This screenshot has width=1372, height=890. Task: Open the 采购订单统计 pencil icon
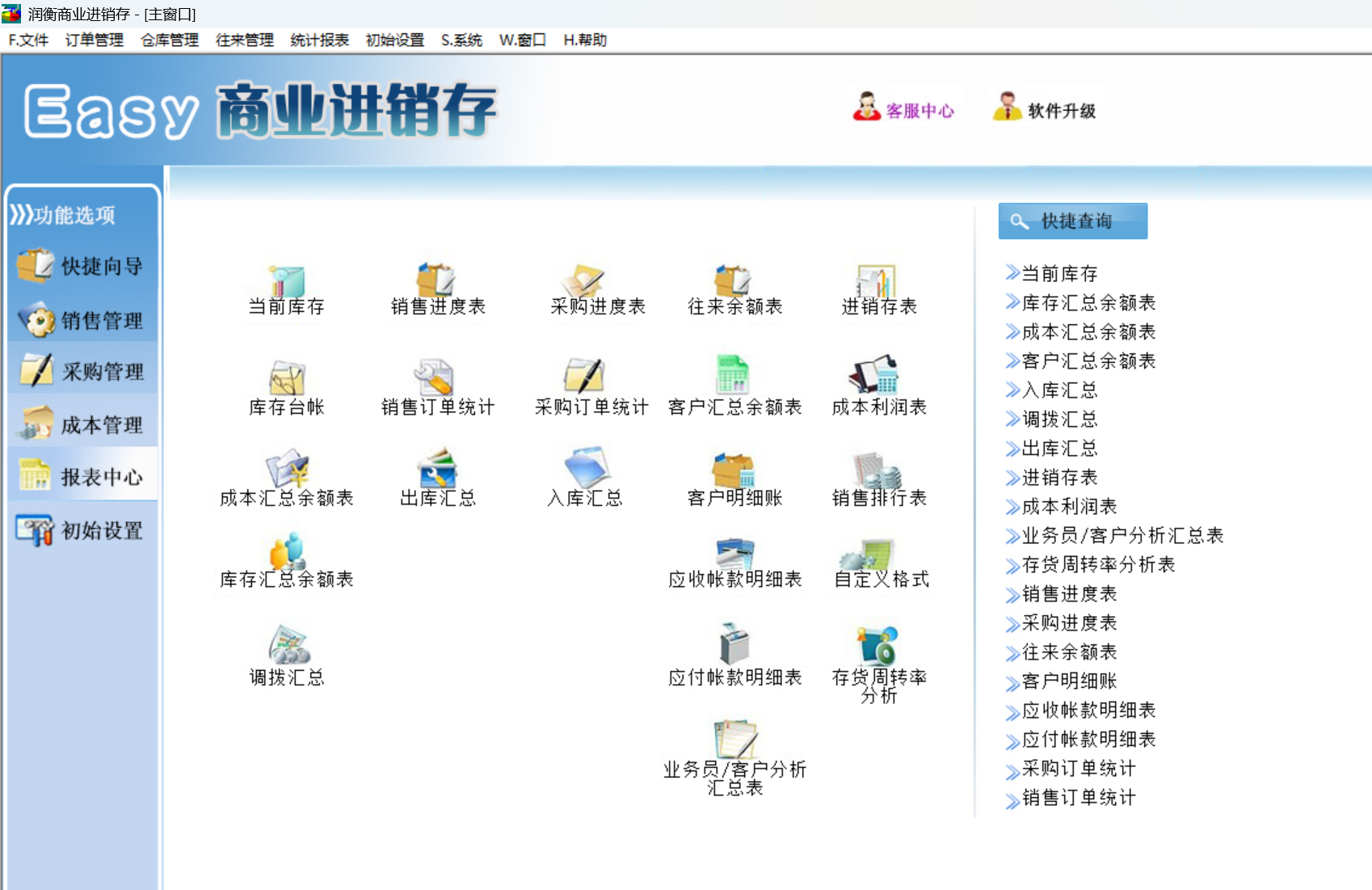583,376
